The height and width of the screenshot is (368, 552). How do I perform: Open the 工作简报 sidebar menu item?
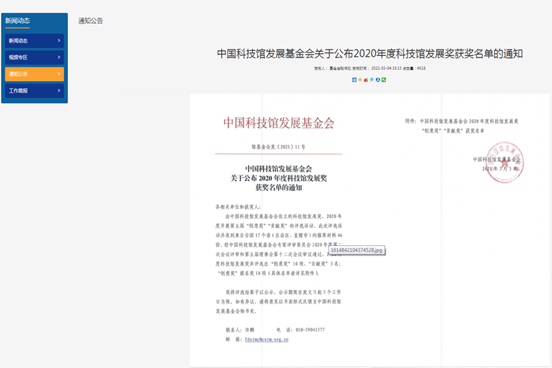pos(34,91)
